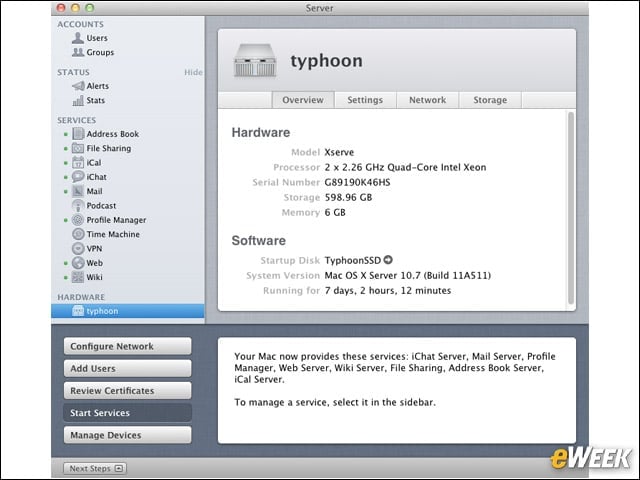Image resolution: width=640 pixels, height=480 pixels.
Task: Click the Mac OS X Server 10.7 version text
Action: click(x=407, y=276)
